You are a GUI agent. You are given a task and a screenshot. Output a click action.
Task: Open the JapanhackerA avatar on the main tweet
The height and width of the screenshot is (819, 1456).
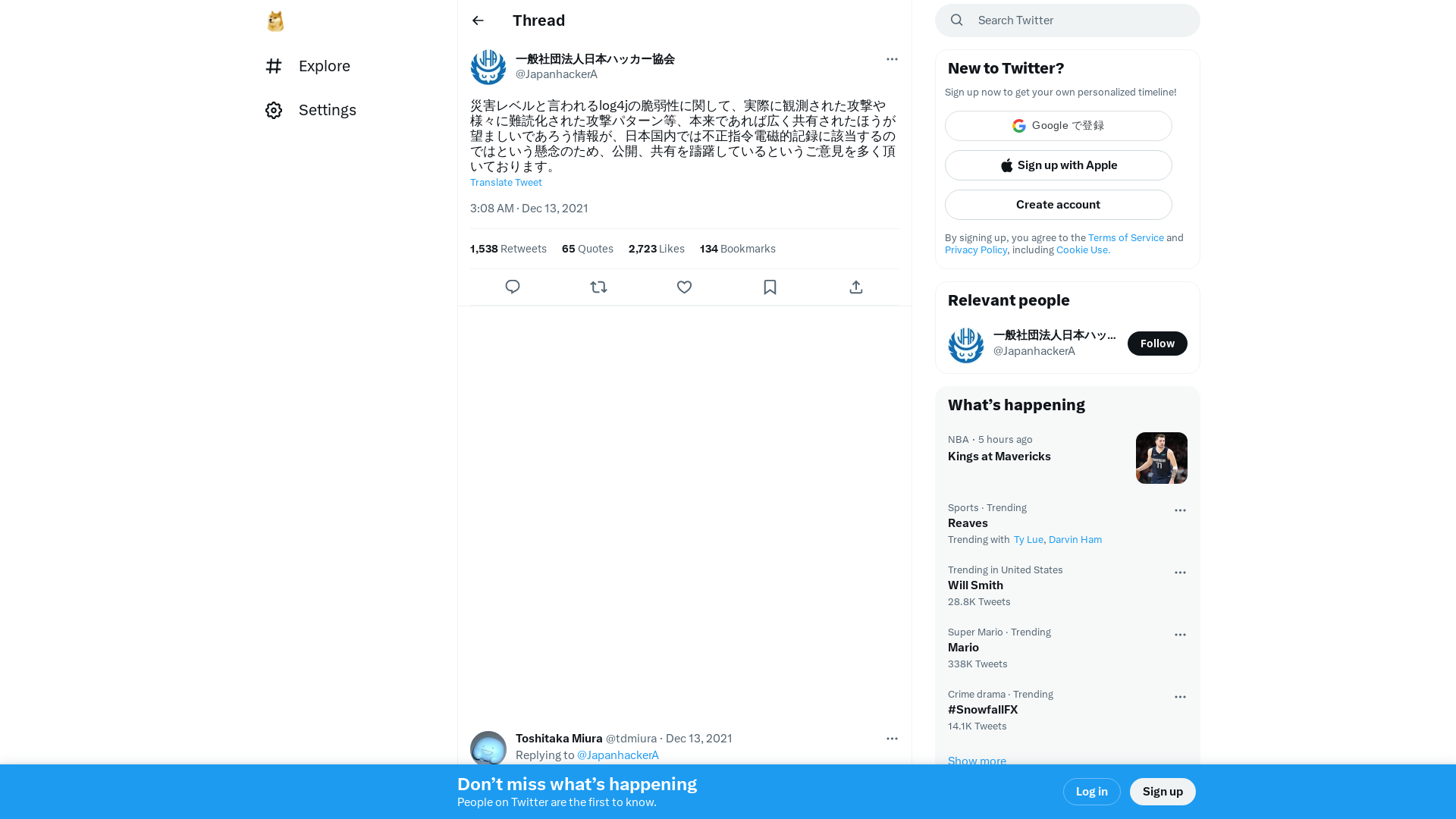pos(488,67)
